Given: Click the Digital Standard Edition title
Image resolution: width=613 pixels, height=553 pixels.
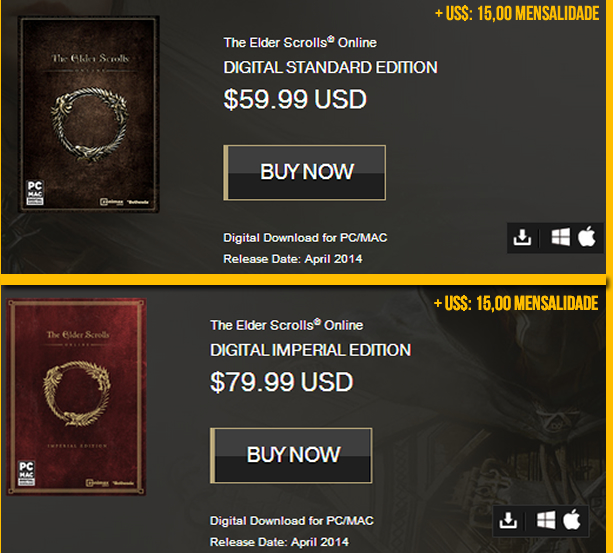Looking at the screenshot, I should (330, 67).
